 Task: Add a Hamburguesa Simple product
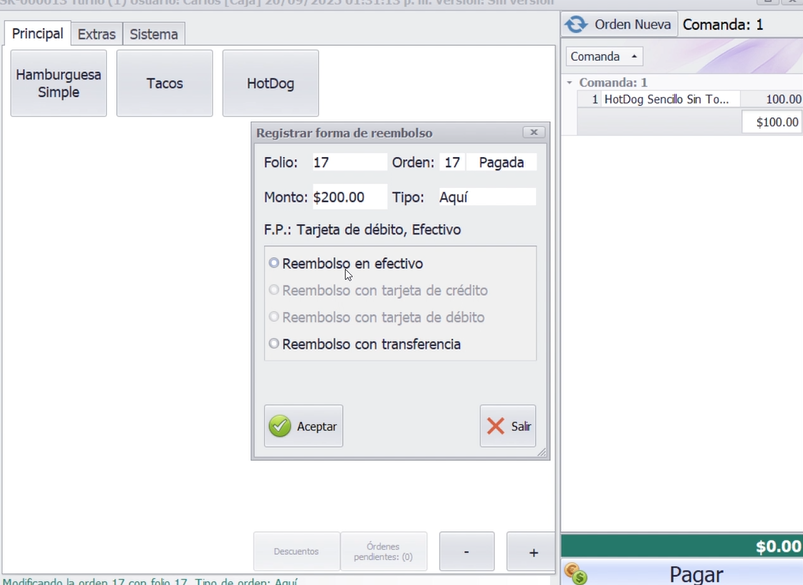pos(58,84)
